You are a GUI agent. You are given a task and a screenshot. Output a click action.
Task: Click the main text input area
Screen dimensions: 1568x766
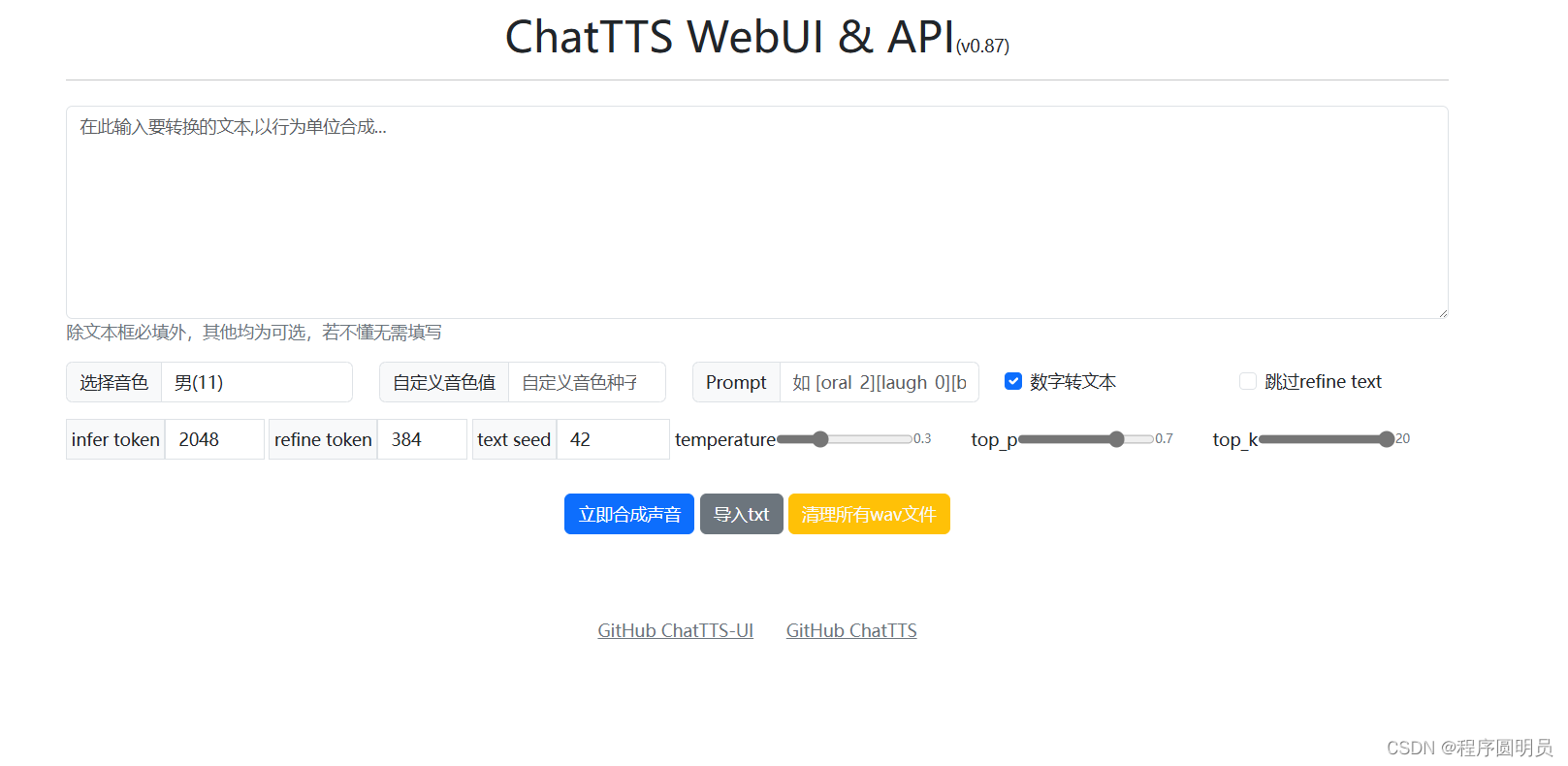(x=756, y=212)
